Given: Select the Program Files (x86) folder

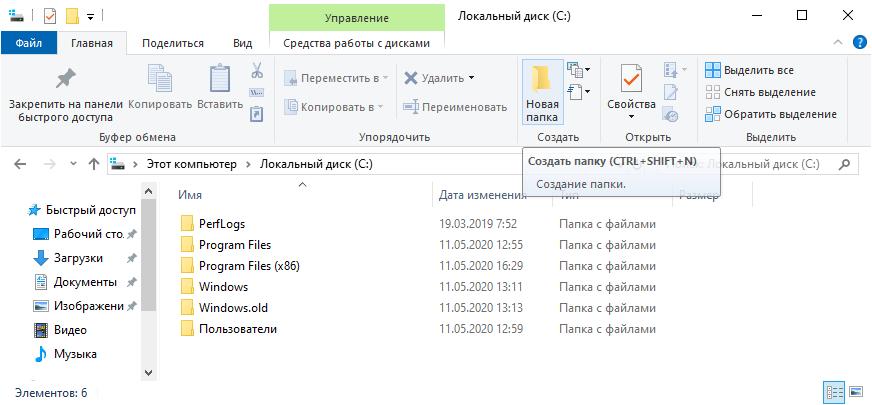Looking at the screenshot, I should click(x=249, y=266).
